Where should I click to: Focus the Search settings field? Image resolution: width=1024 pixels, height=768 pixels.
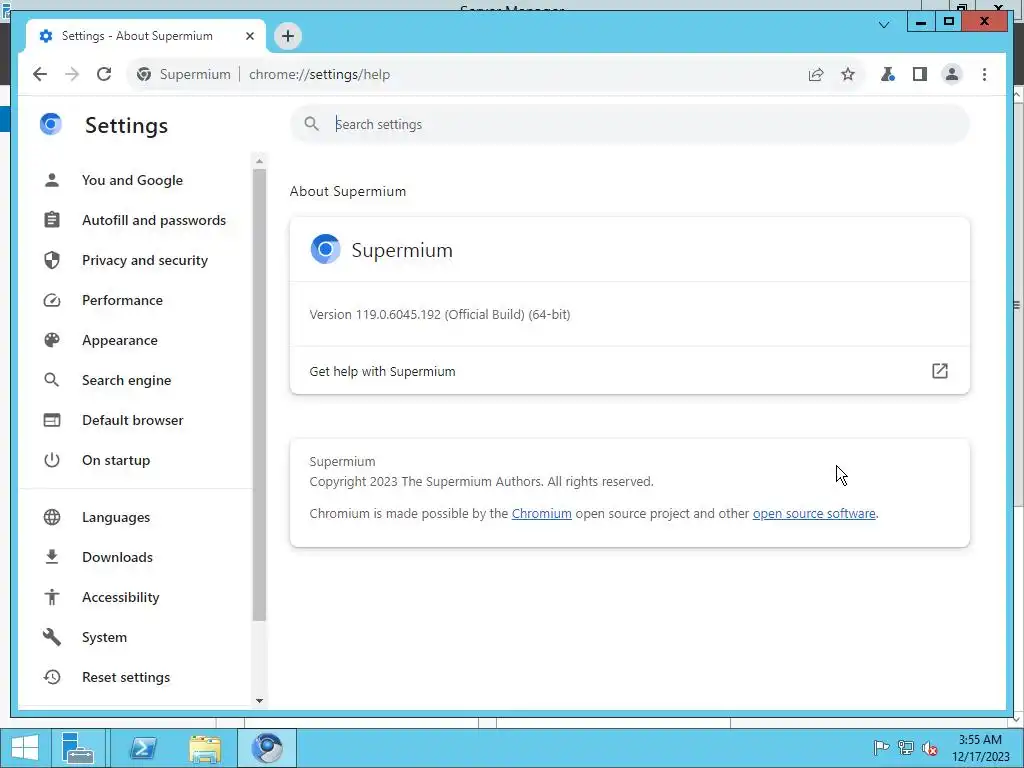630,124
